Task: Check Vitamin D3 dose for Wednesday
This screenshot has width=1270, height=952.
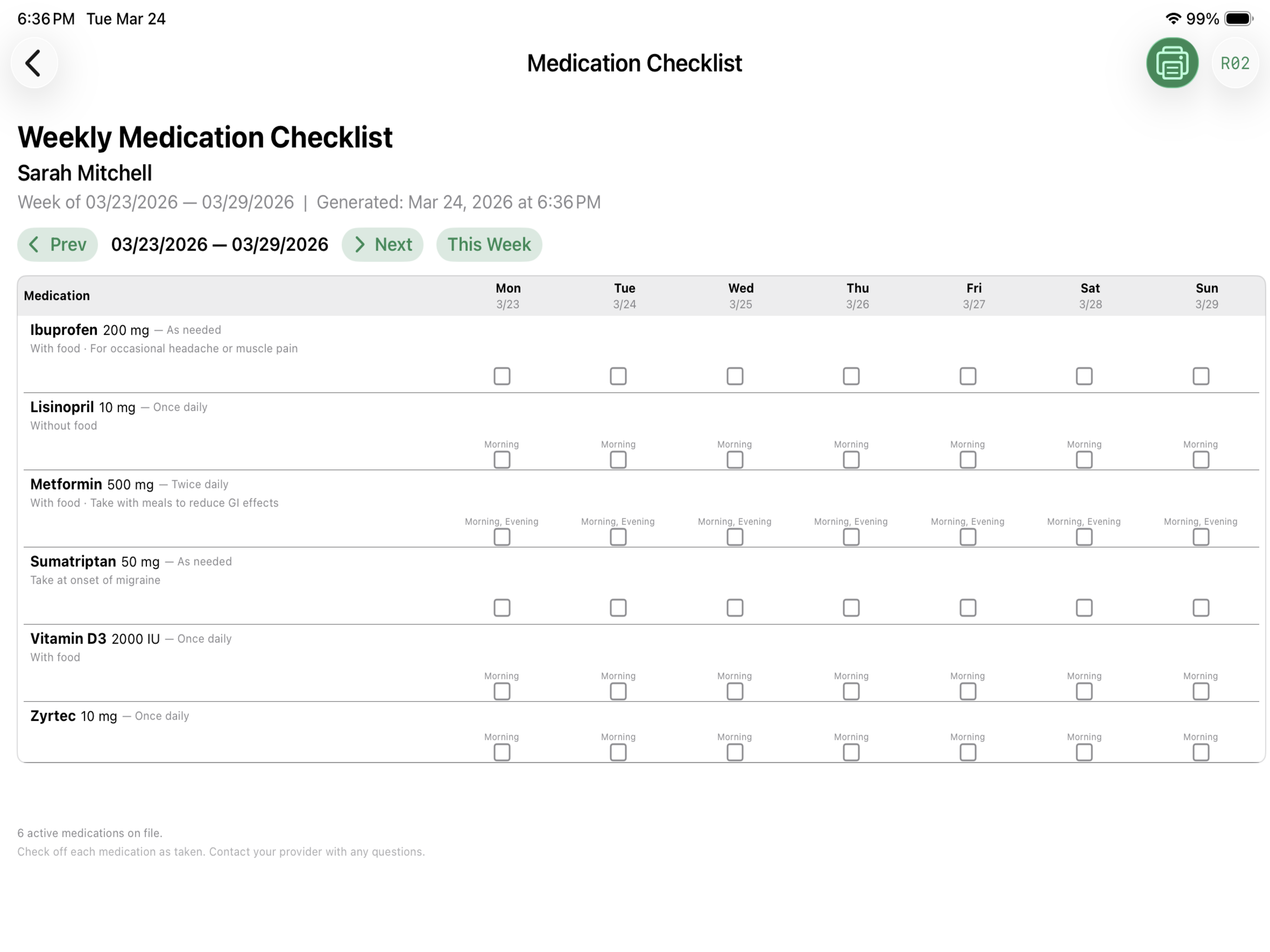Action: [735, 691]
